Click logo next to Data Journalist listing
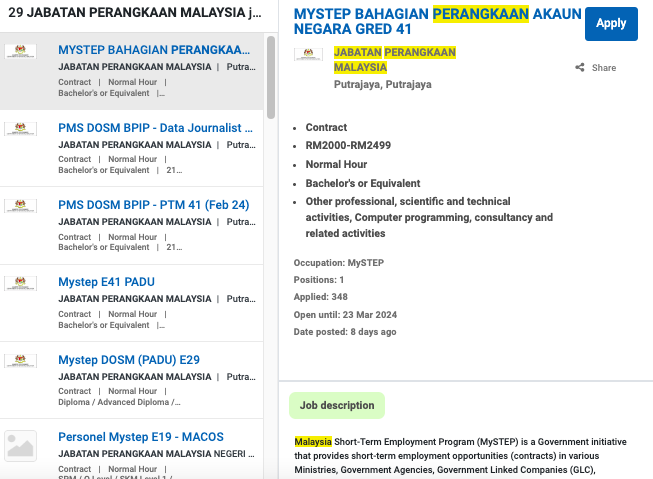Viewport: 653px width, 479px height. [x=21, y=129]
